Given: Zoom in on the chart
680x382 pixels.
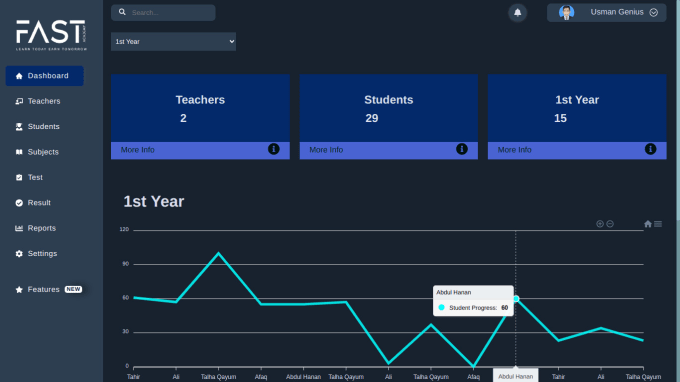Looking at the screenshot, I should [600, 224].
